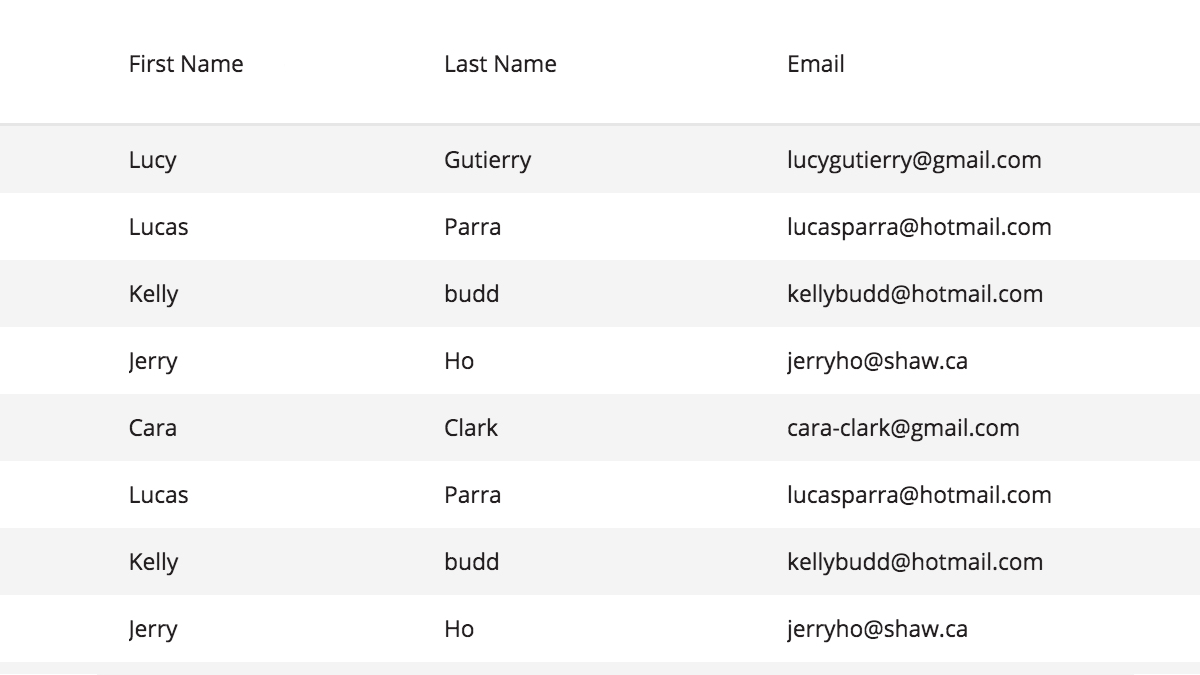Click the Lucy first name cell
The height and width of the screenshot is (675, 1200).
tap(152, 160)
